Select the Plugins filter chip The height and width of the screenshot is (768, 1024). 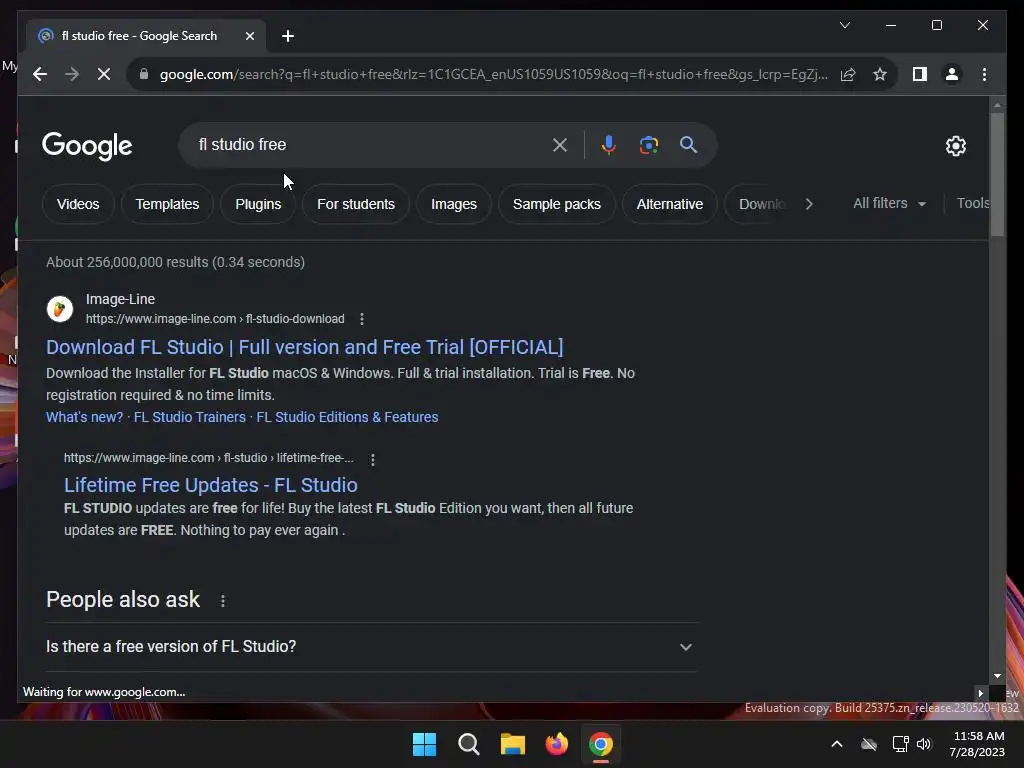(x=258, y=204)
